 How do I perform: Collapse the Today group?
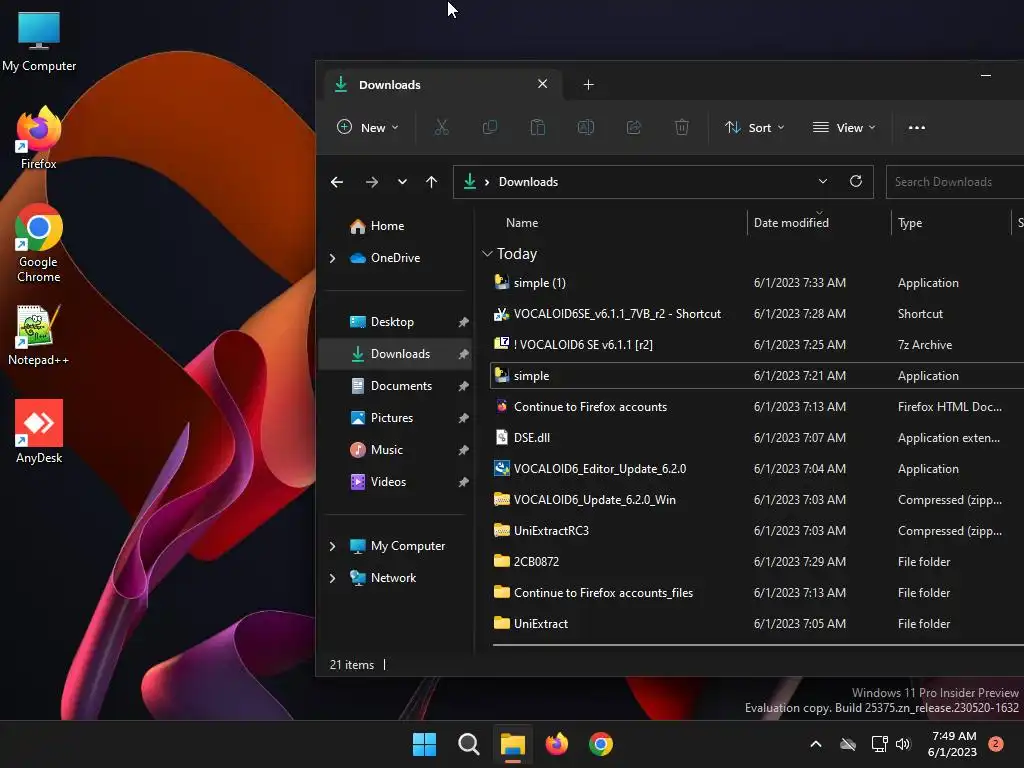[487, 253]
